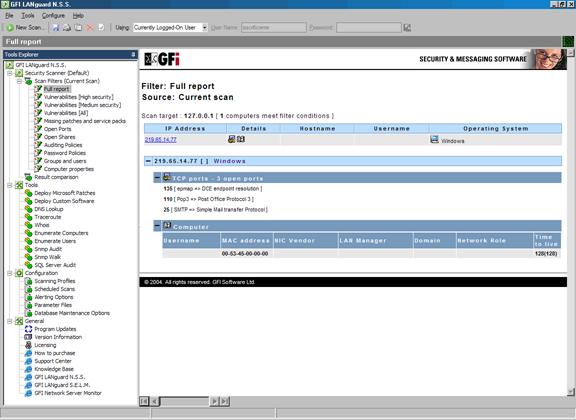Click the print icon in the toolbar
Viewport: 576px width, 420px height.
tap(67, 28)
